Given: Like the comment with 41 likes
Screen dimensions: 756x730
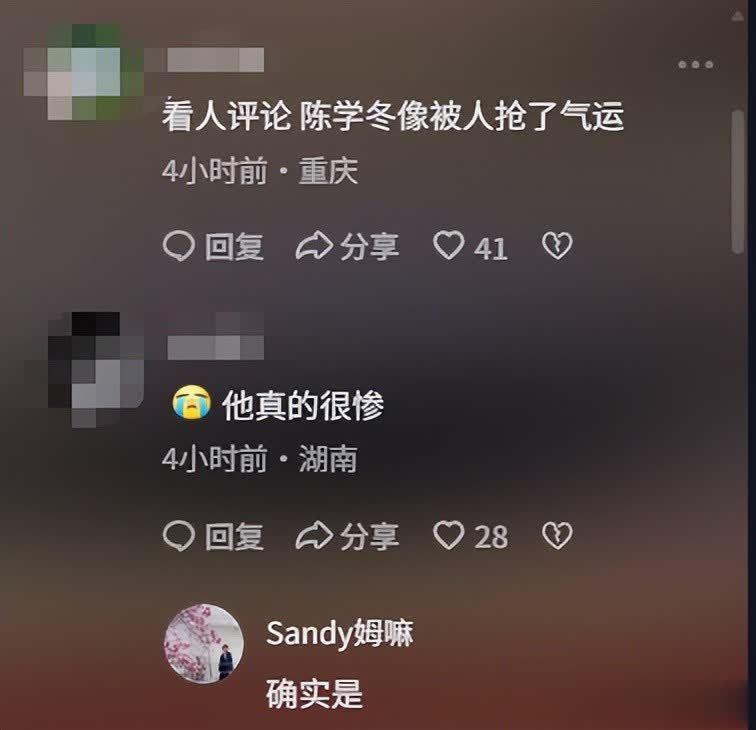Looking at the screenshot, I should tap(448, 245).
